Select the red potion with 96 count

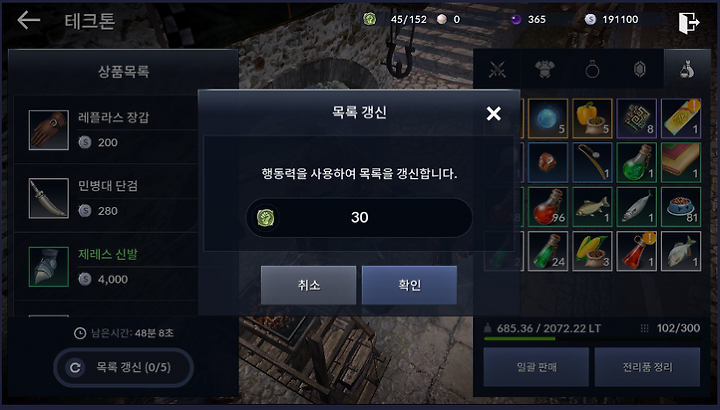(548, 207)
